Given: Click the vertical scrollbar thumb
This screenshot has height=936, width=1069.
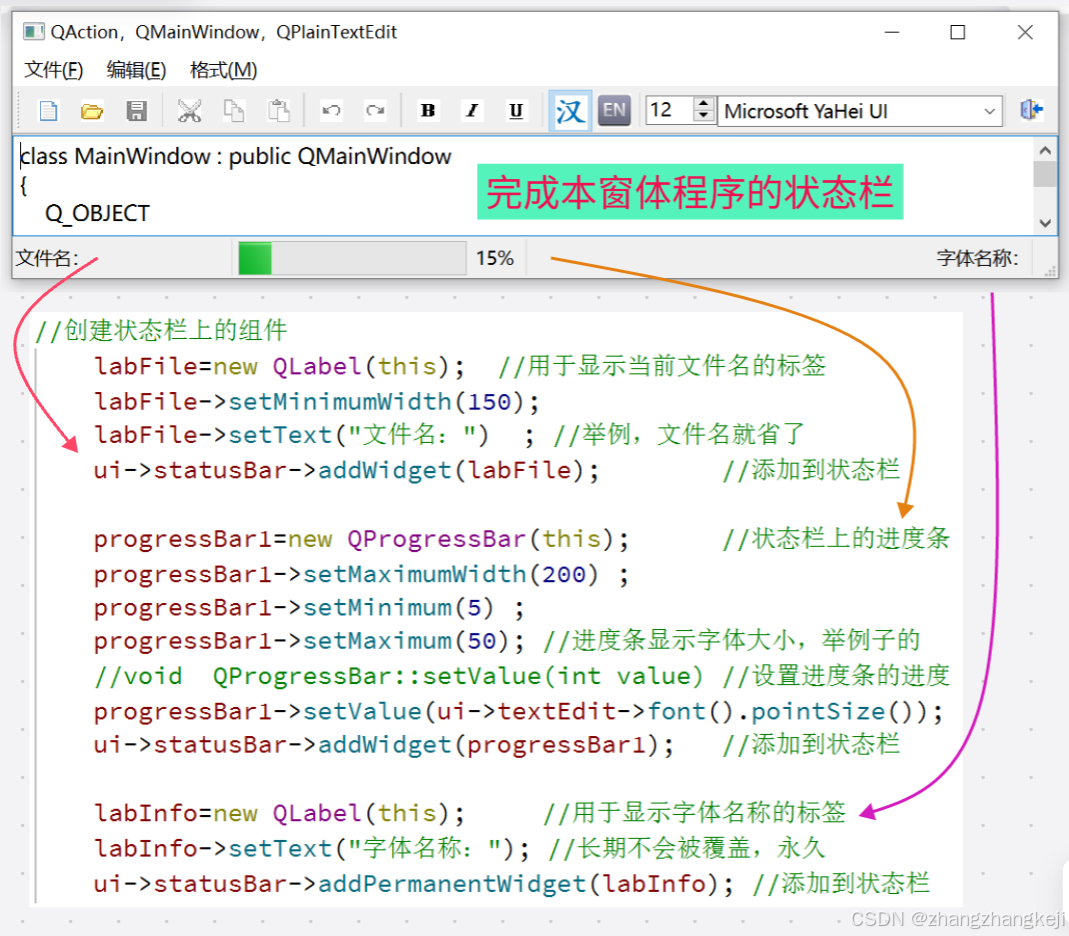Looking at the screenshot, I should (x=1045, y=173).
